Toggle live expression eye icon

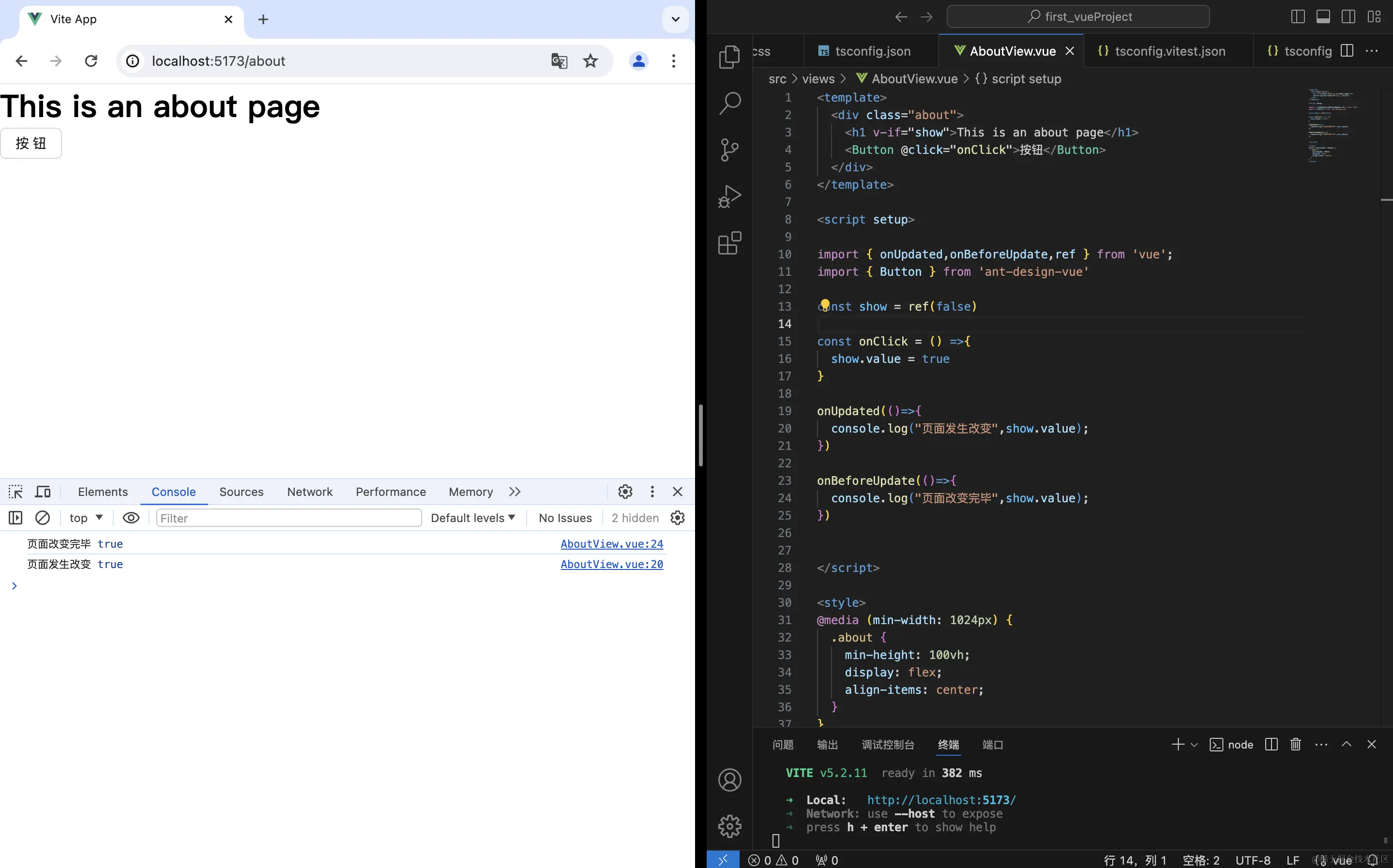pos(131,518)
